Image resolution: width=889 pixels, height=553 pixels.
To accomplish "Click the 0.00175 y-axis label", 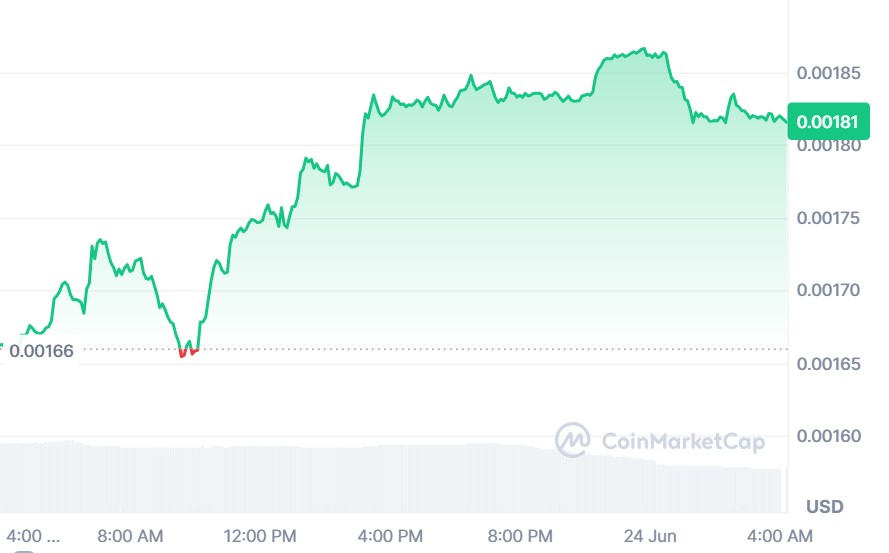I will (x=826, y=218).
